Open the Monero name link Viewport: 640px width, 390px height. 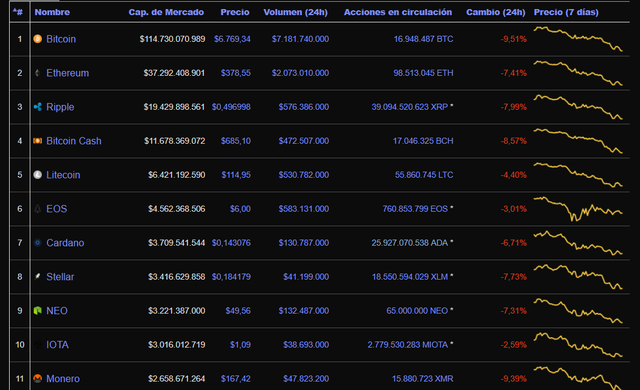click(x=63, y=379)
